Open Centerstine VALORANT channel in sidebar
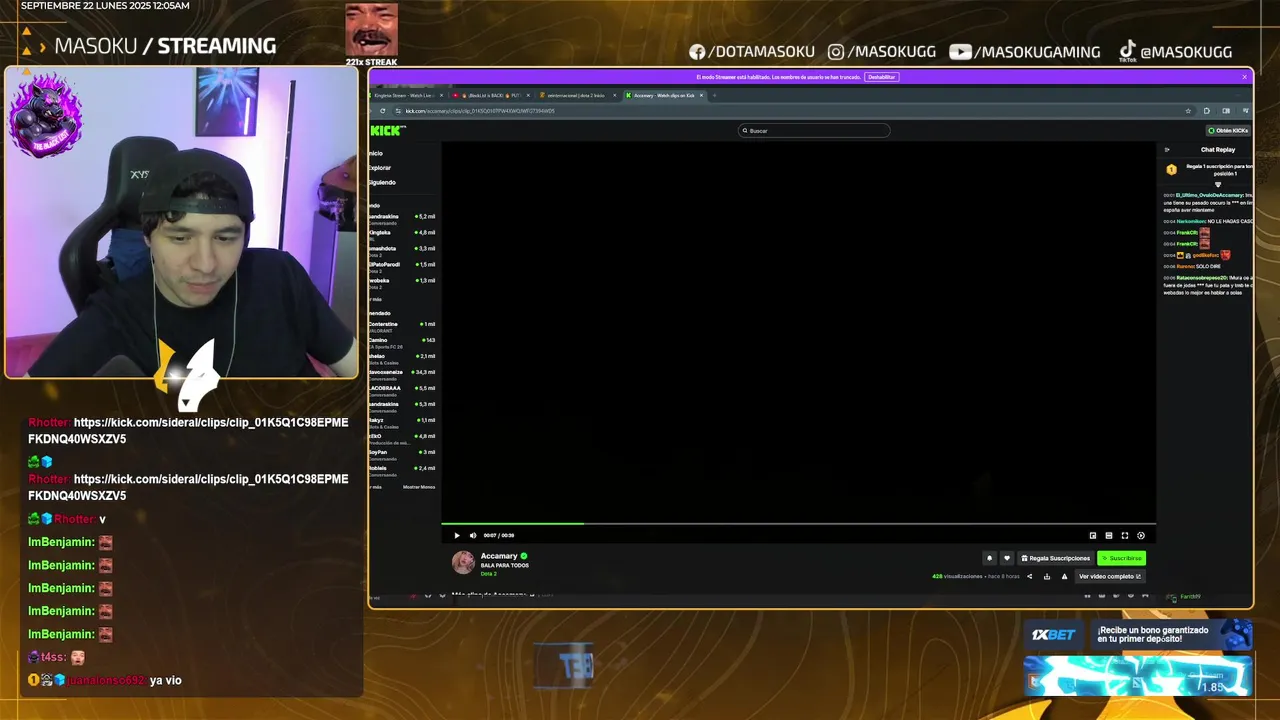The width and height of the screenshot is (1280, 720). 402,326
